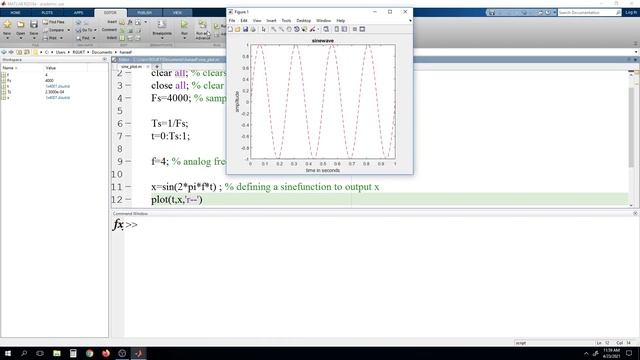
Task: Click the Save floppy disk icon in the ribbon
Action: pos(34,24)
